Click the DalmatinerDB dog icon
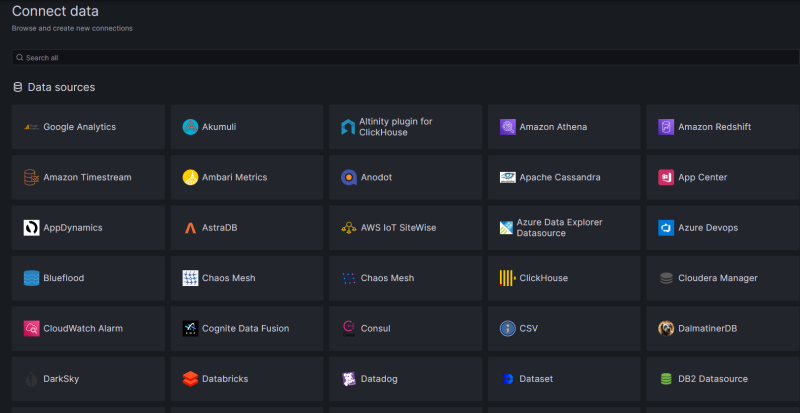This screenshot has width=800, height=413. [666, 328]
